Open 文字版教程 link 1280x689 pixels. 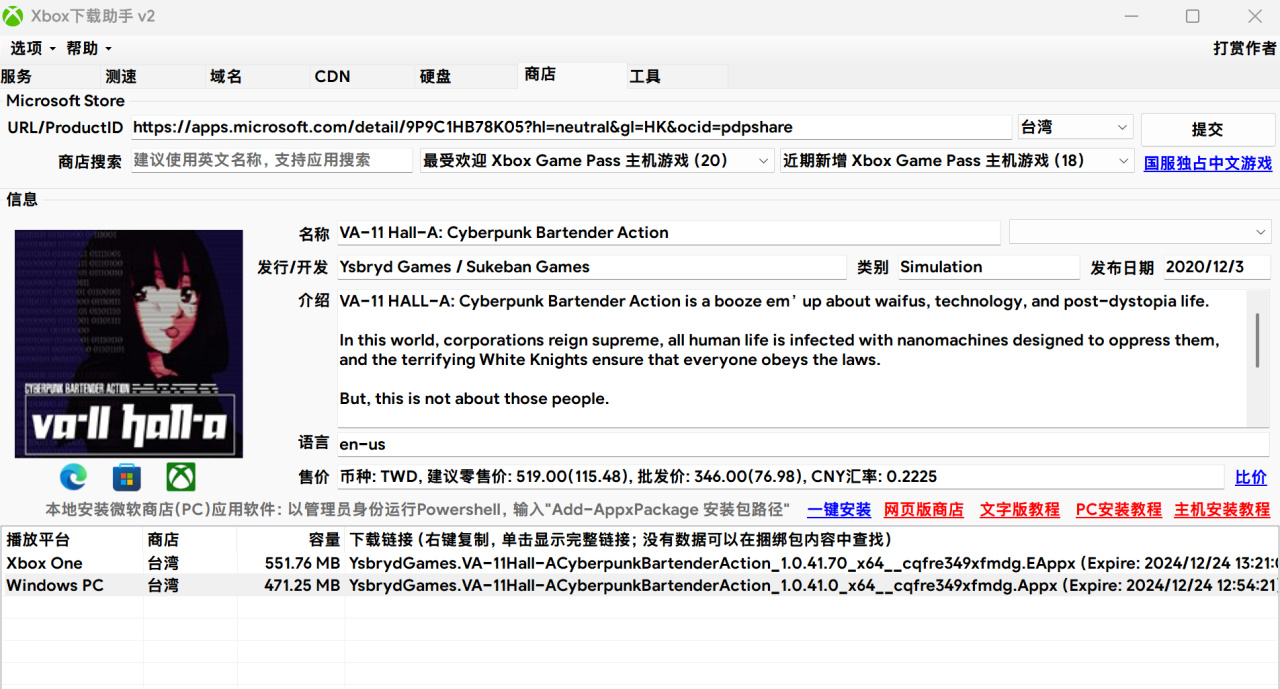1020,510
